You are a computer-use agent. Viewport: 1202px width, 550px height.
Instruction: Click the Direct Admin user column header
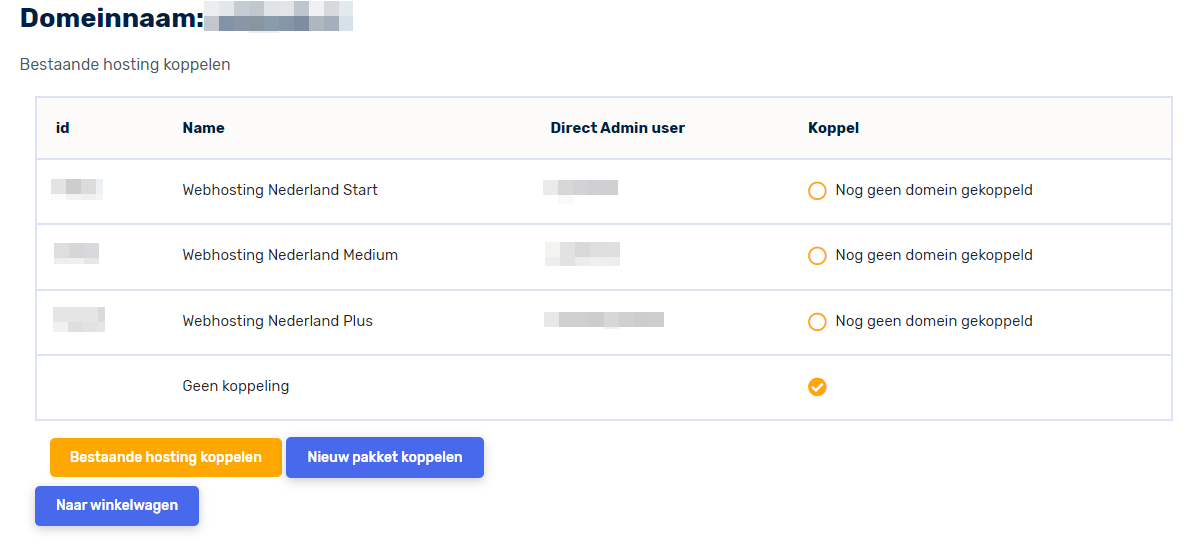pyautogui.click(x=617, y=128)
